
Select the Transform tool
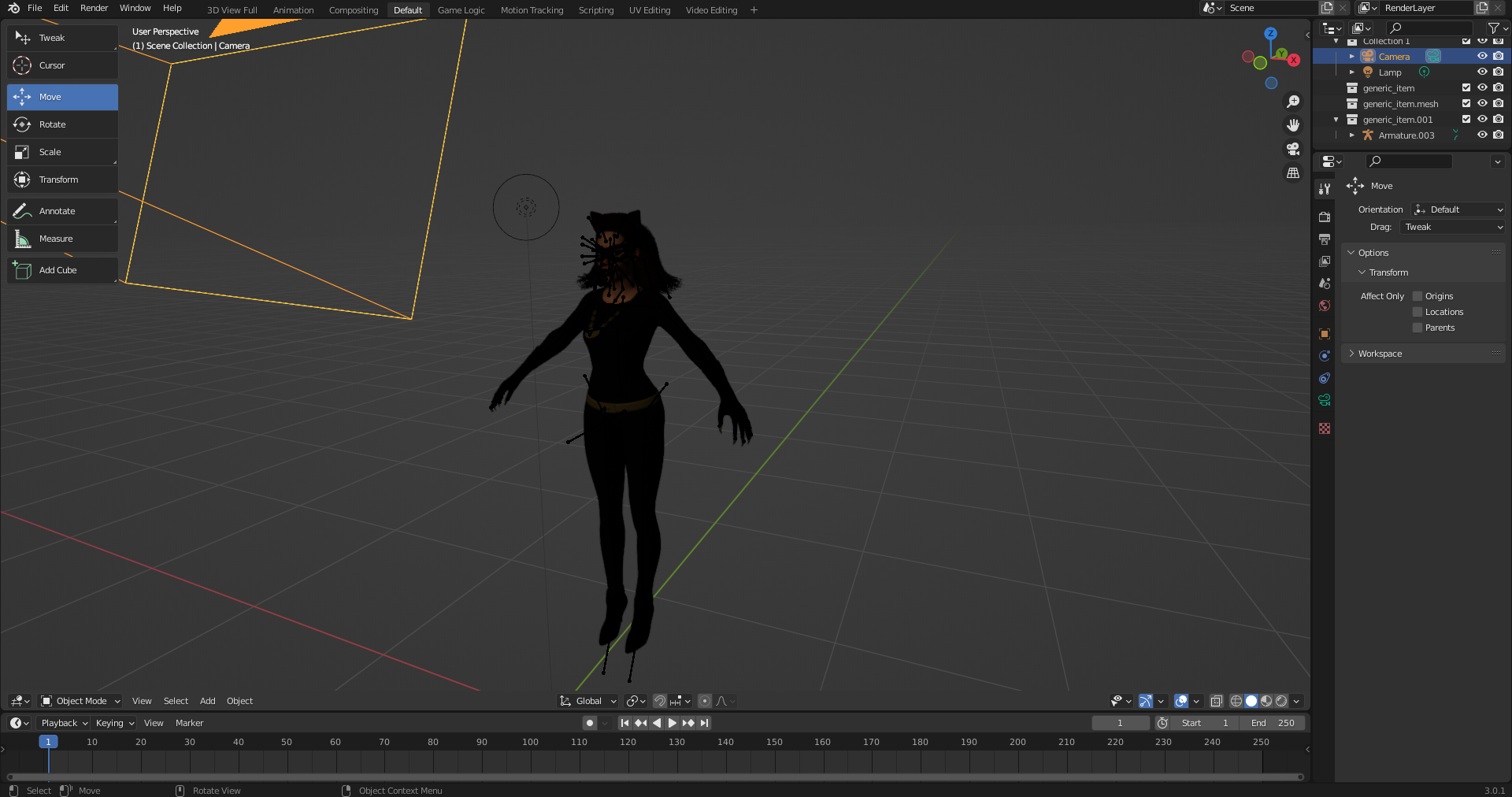click(x=62, y=180)
